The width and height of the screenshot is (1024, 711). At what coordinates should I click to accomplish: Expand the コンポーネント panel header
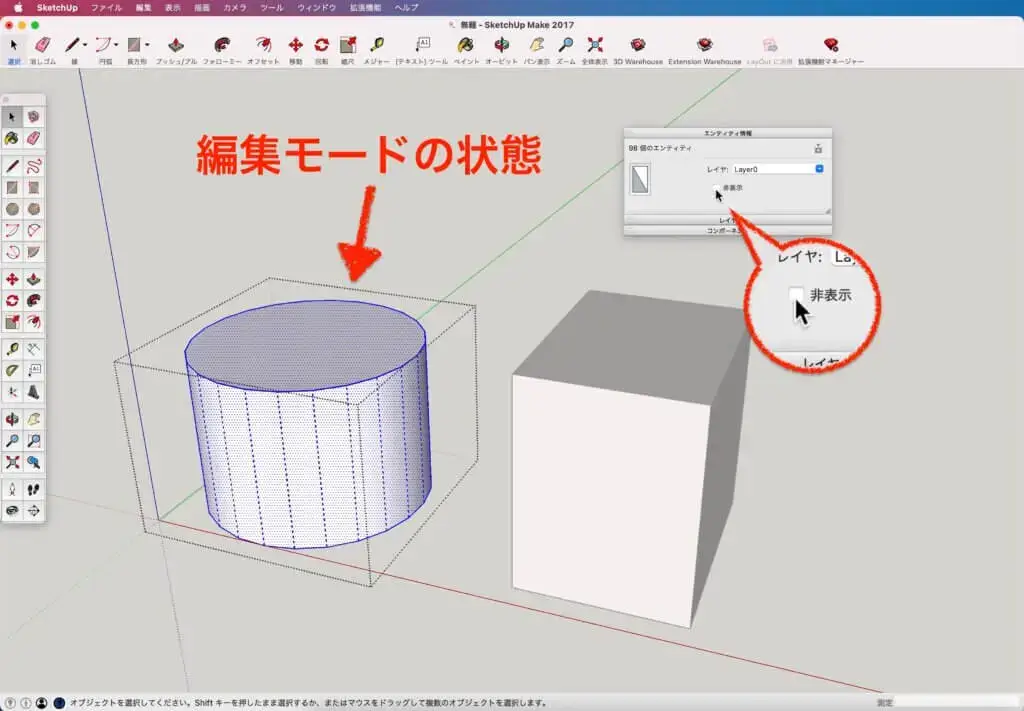(x=728, y=230)
